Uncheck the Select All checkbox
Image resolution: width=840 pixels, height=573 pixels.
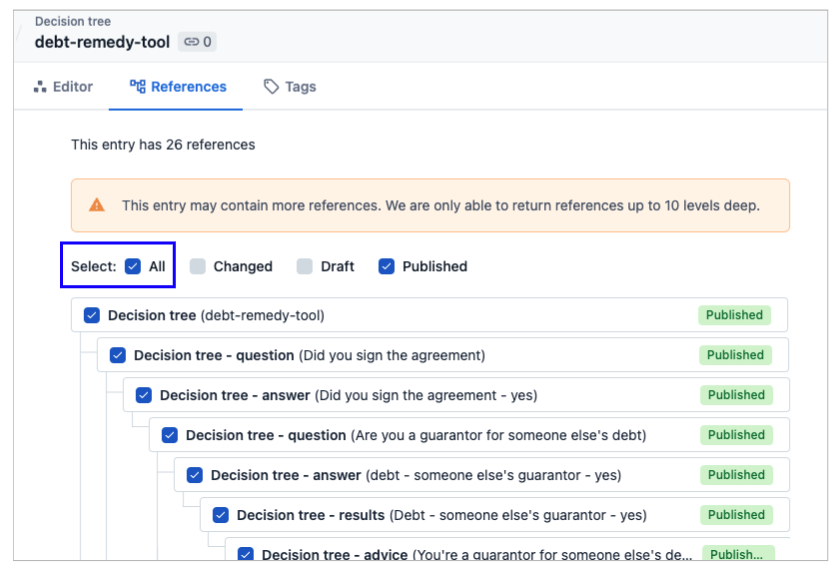pos(133,267)
